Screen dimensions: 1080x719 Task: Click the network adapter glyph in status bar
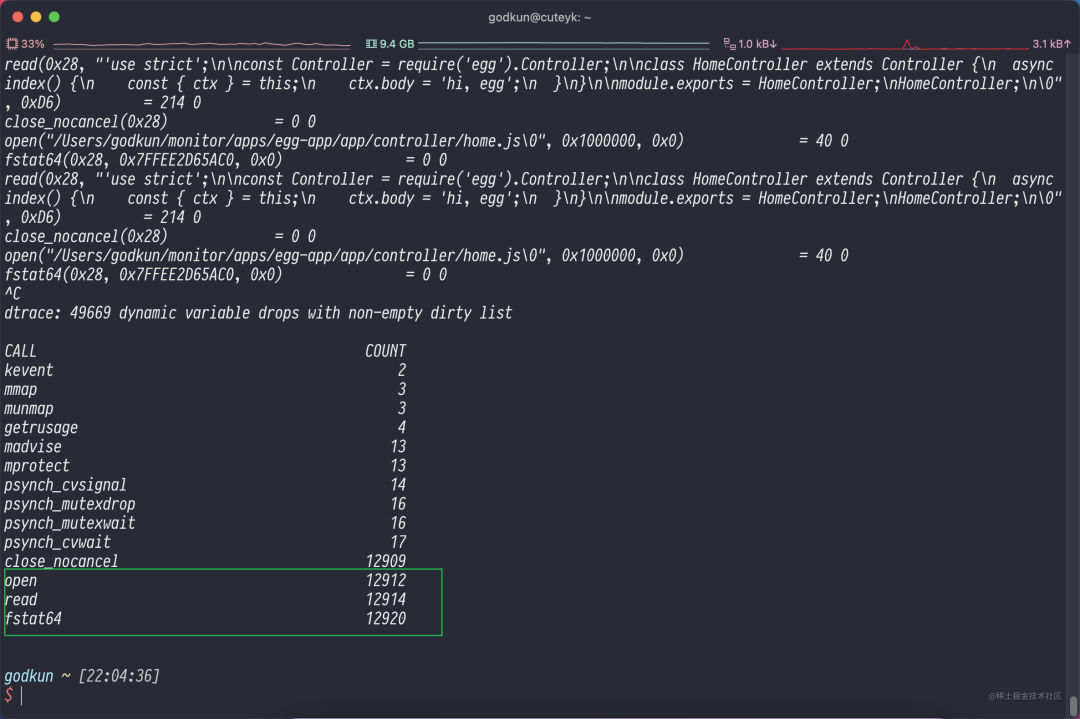(728, 43)
